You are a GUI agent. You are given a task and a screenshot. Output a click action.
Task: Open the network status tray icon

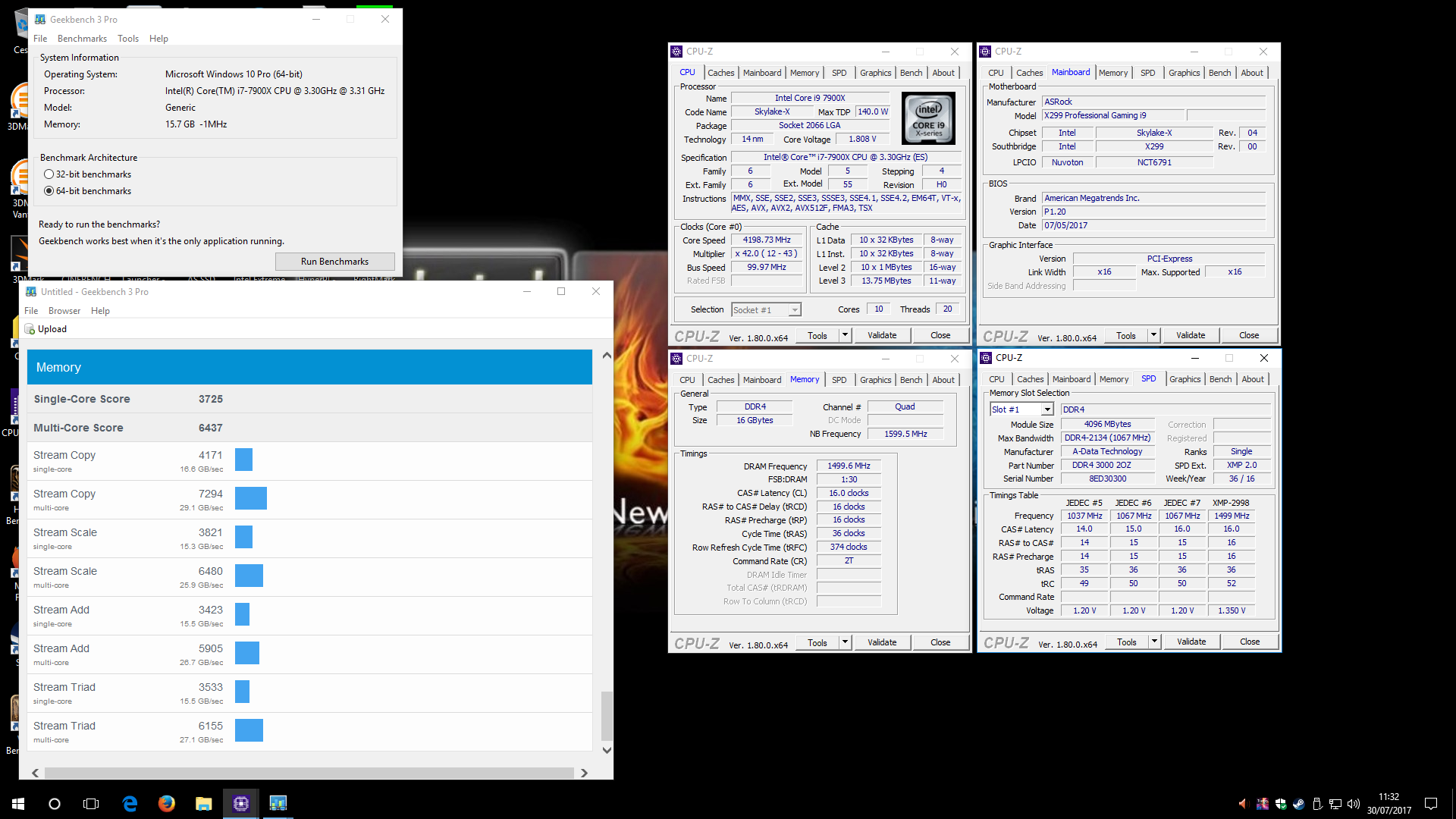1335,804
